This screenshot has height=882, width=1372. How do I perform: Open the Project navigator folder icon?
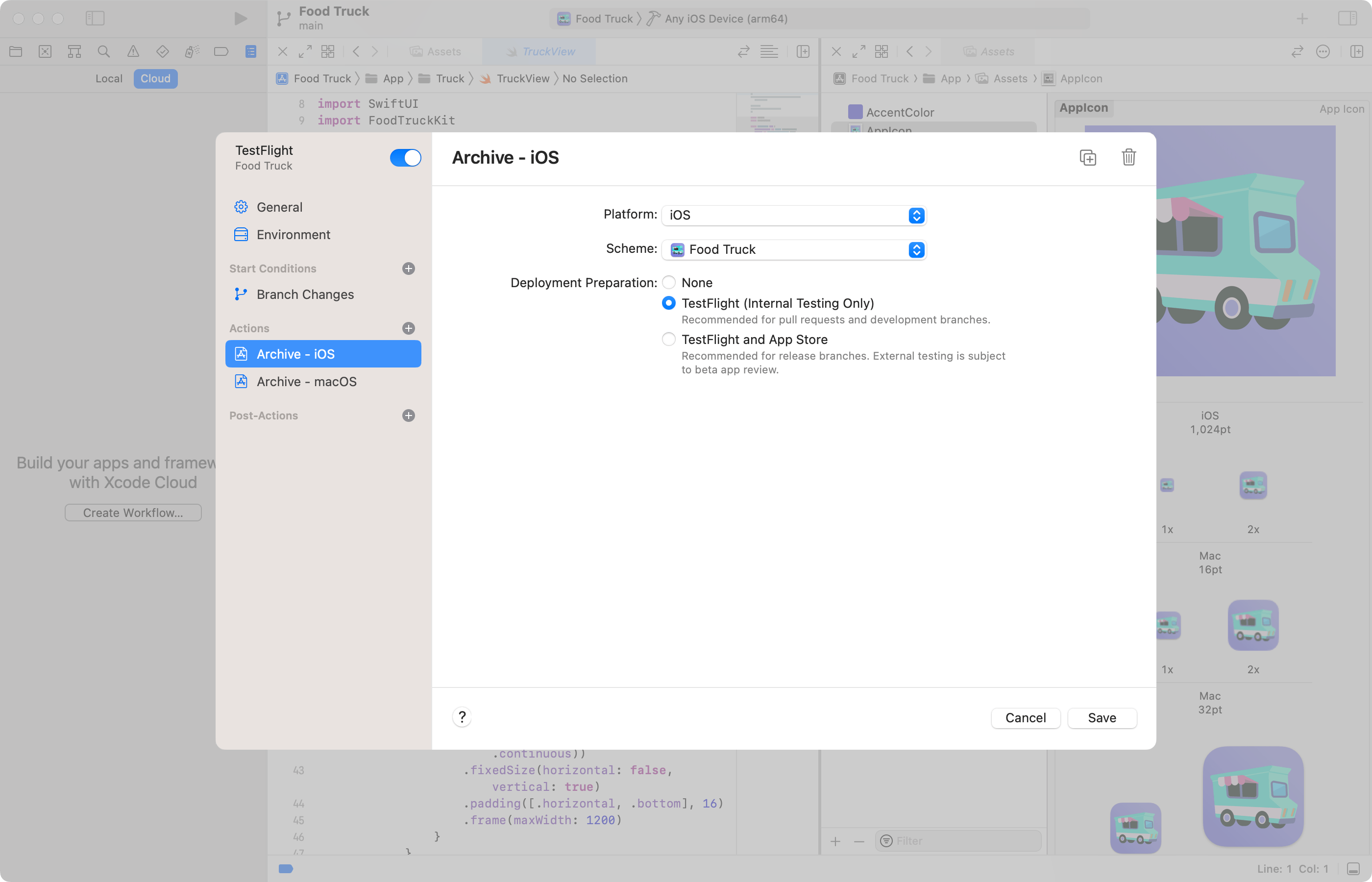point(16,51)
